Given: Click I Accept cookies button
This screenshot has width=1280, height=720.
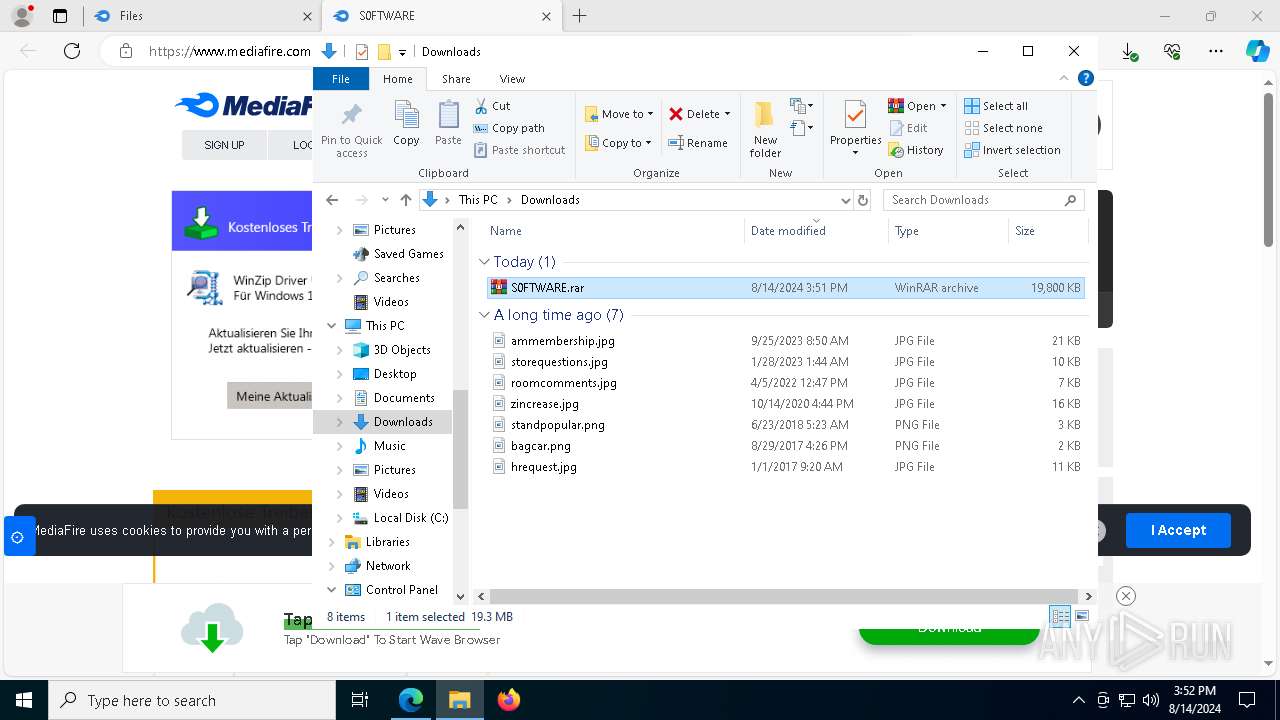Looking at the screenshot, I should tap(1178, 530).
